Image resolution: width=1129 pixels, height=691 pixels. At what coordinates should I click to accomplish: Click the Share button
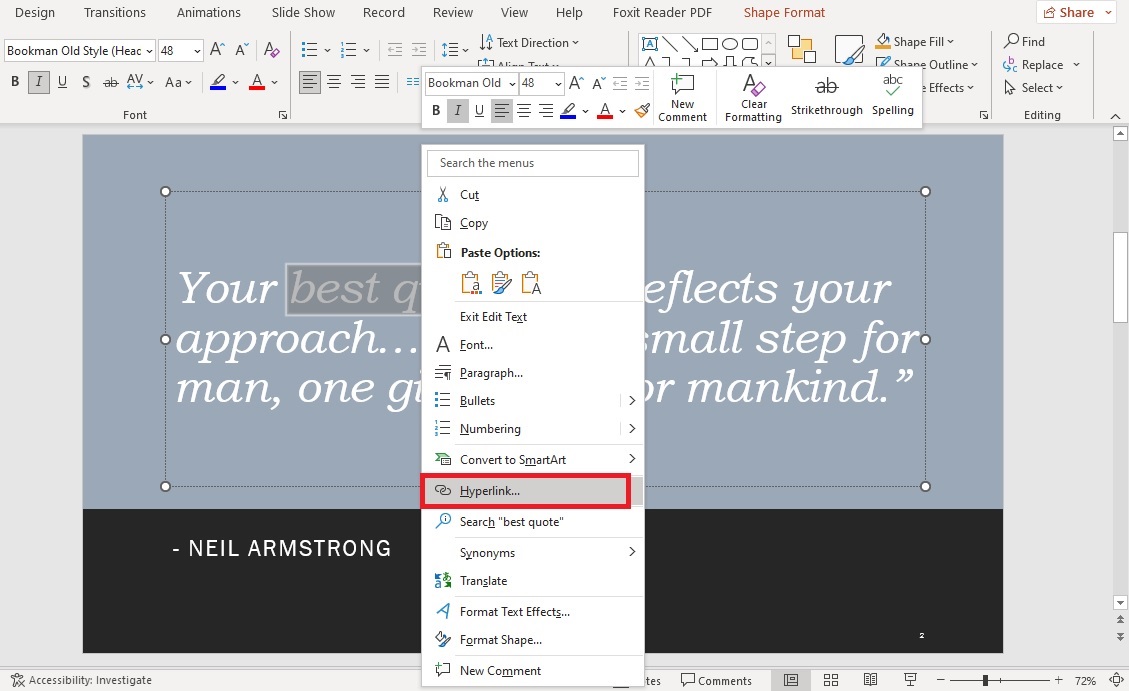[1076, 12]
